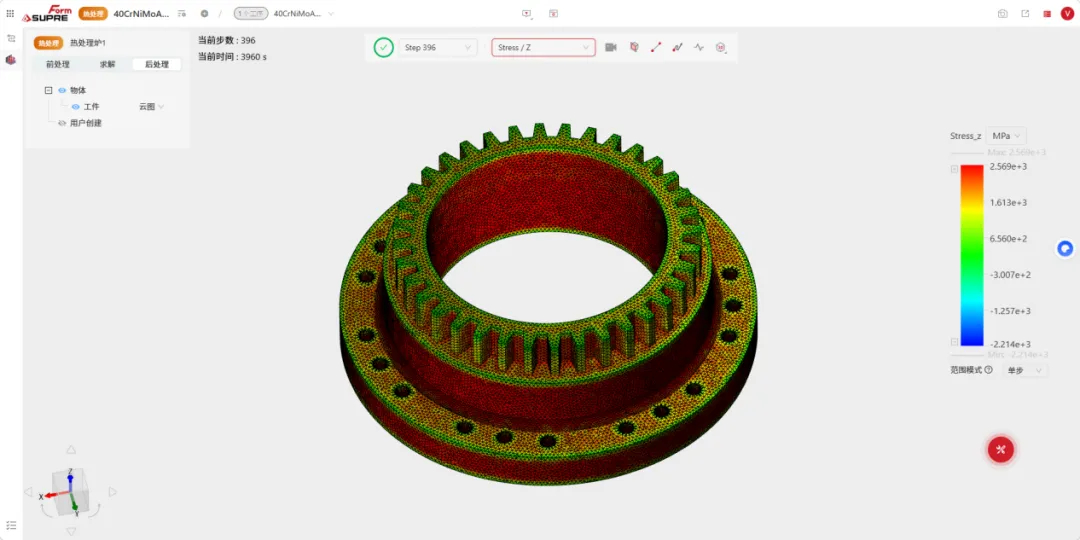This screenshot has height=540, width=1080.
Task: Select the 3D model cube icon in sidebar
Action: [x=10, y=60]
